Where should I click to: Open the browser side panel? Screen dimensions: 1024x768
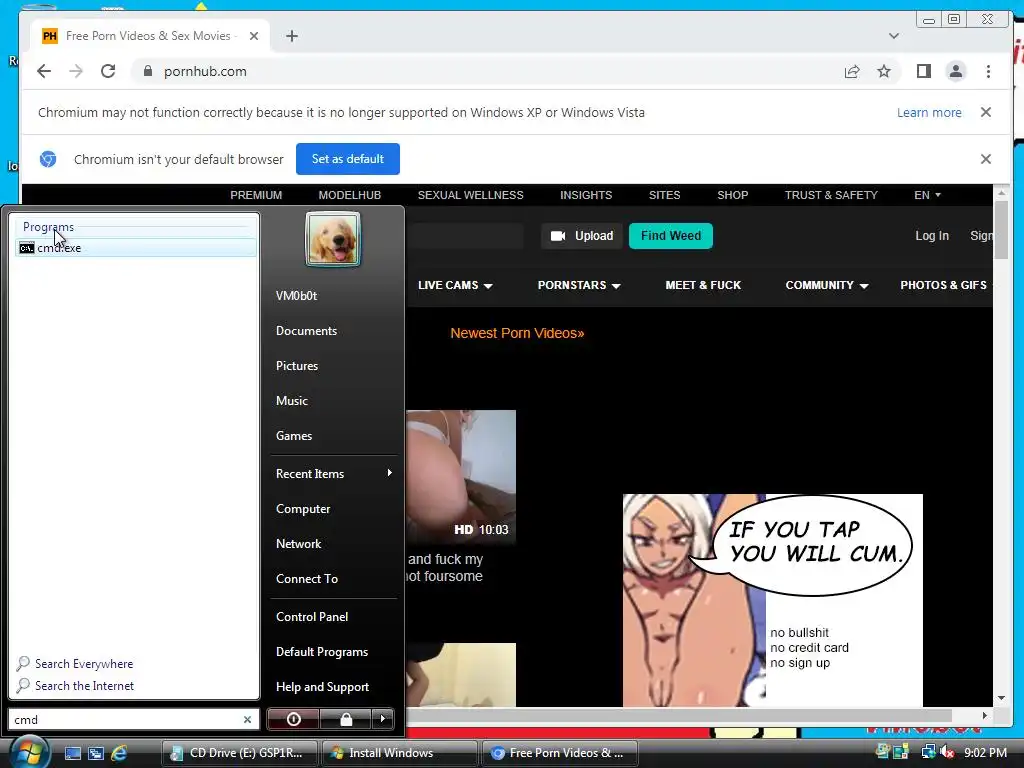(923, 71)
